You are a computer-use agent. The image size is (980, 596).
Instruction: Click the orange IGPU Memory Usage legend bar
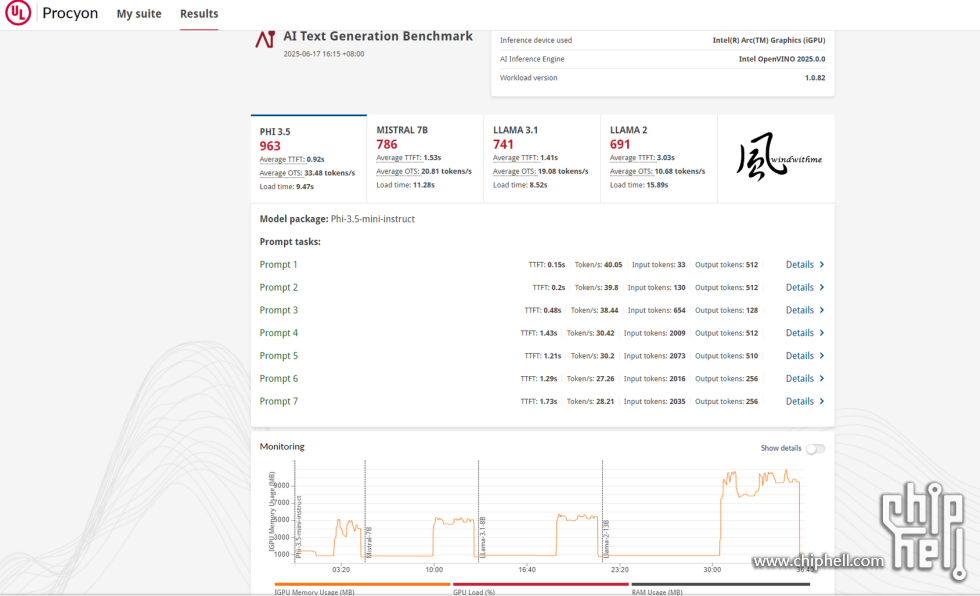(x=362, y=585)
